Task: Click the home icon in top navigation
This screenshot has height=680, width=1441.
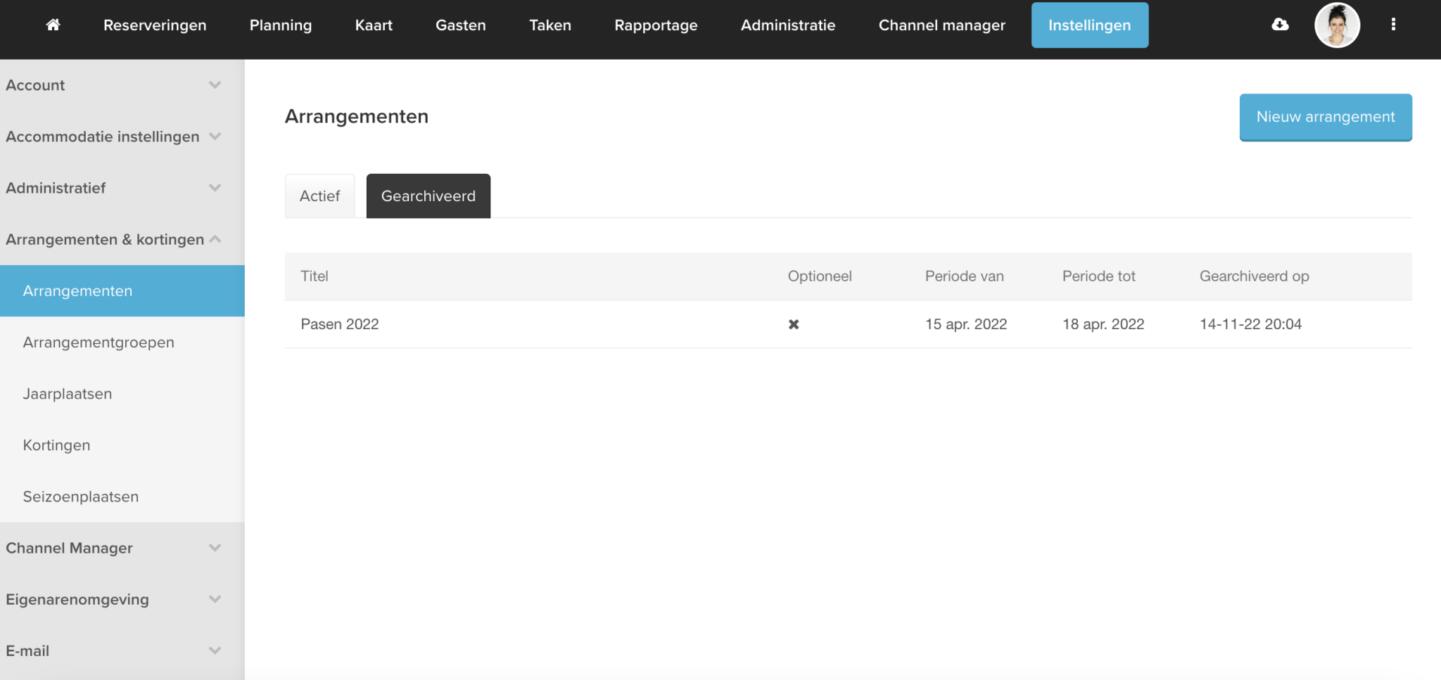Action: point(53,25)
